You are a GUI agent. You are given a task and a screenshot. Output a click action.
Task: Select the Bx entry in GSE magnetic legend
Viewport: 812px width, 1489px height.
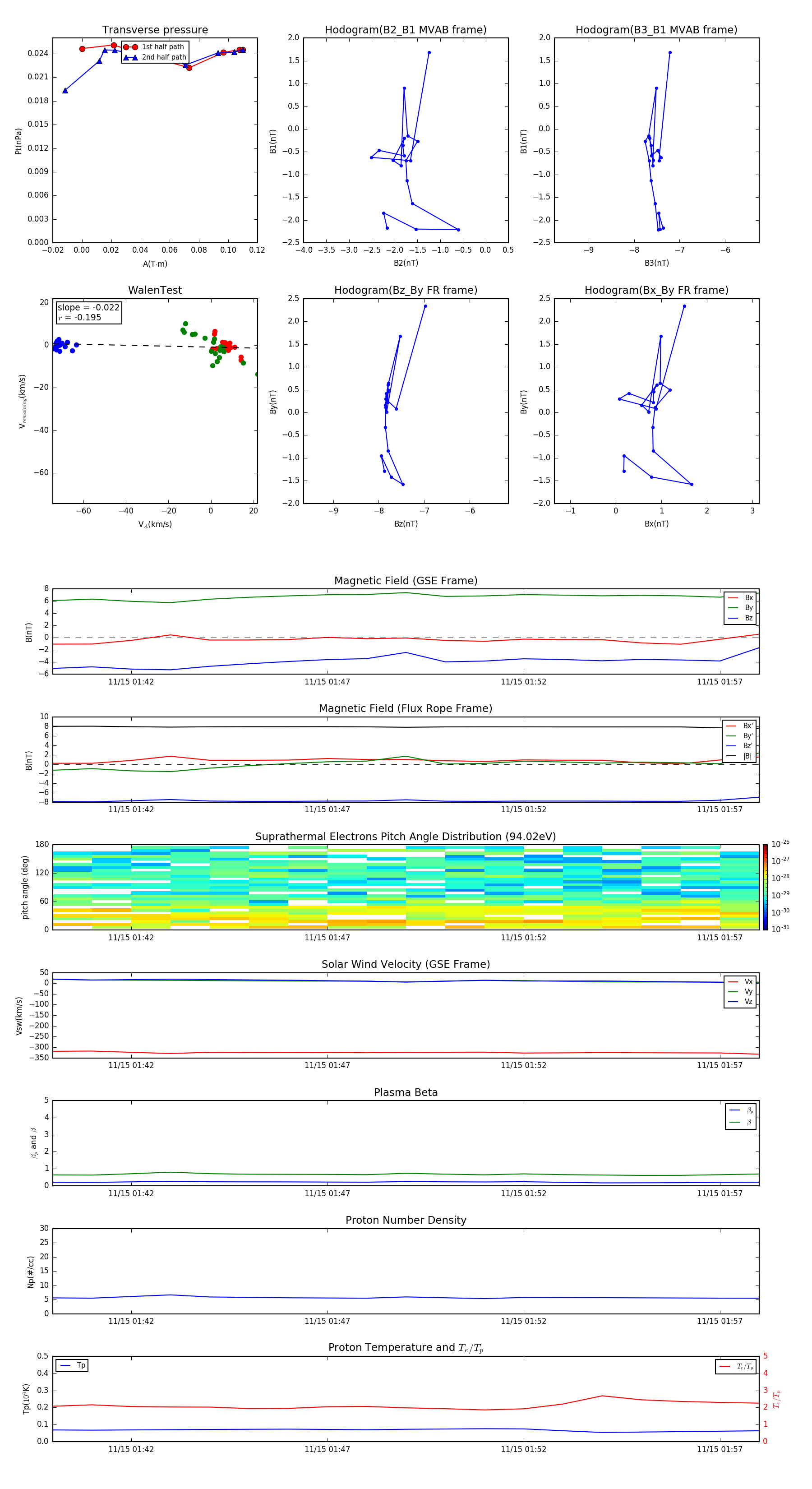tap(740, 598)
